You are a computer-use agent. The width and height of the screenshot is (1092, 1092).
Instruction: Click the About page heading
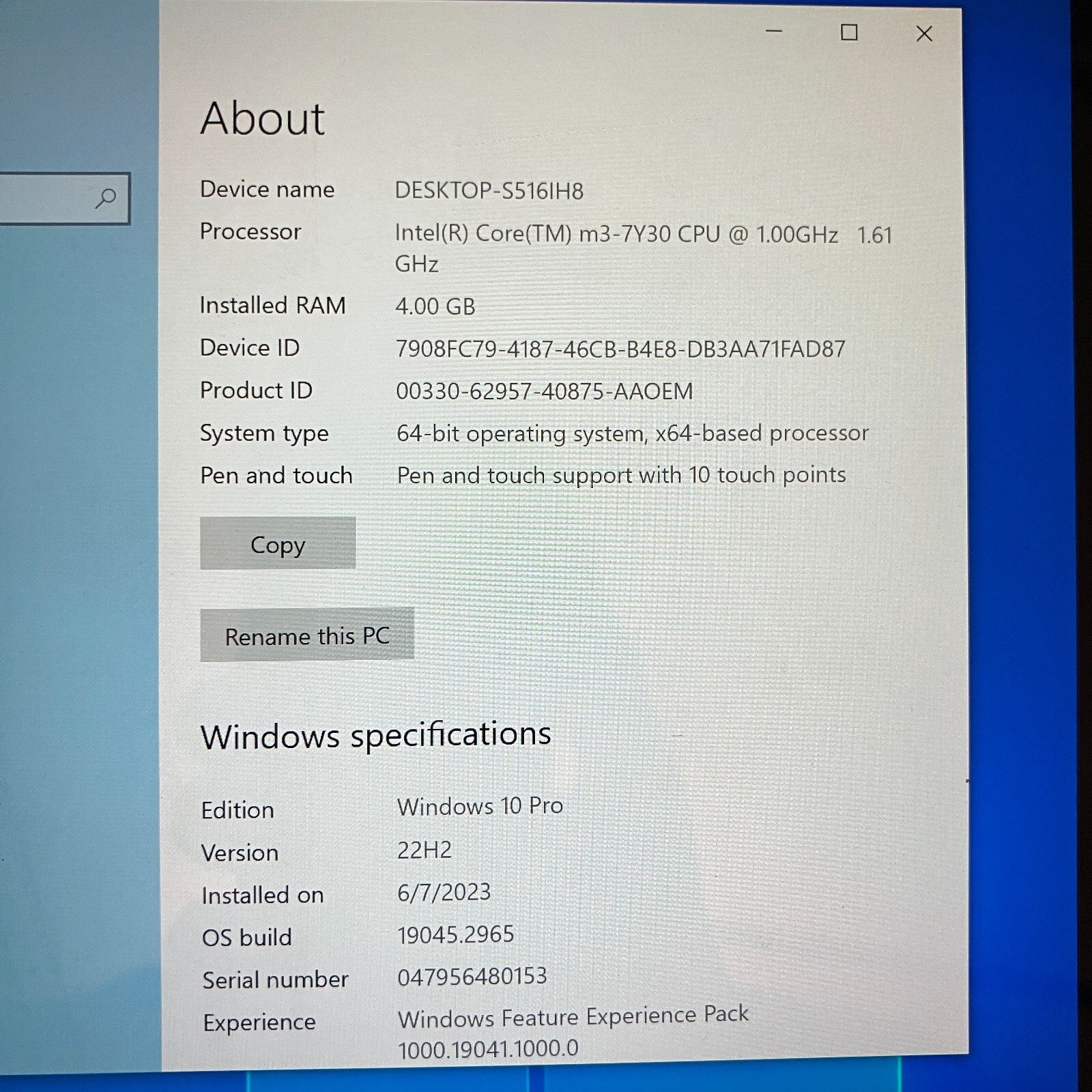pyautogui.click(x=263, y=119)
